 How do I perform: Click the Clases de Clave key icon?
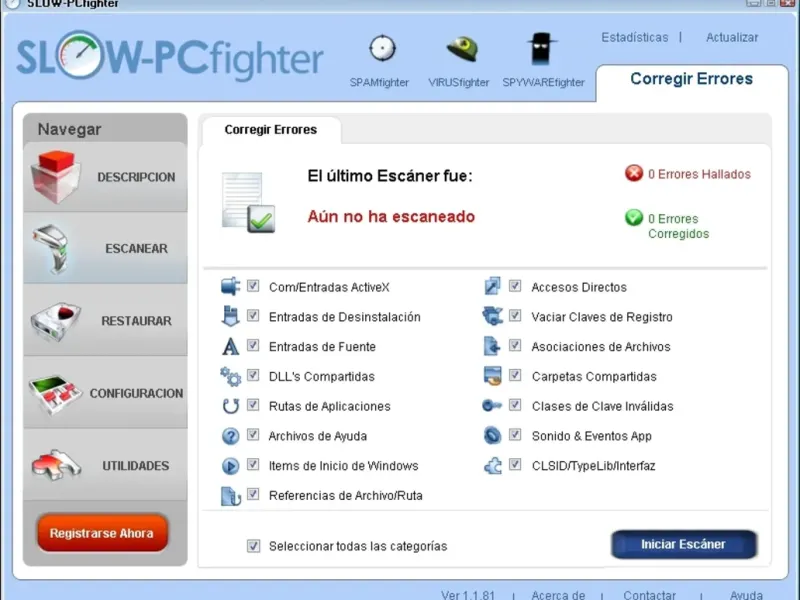(x=492, y=406)
